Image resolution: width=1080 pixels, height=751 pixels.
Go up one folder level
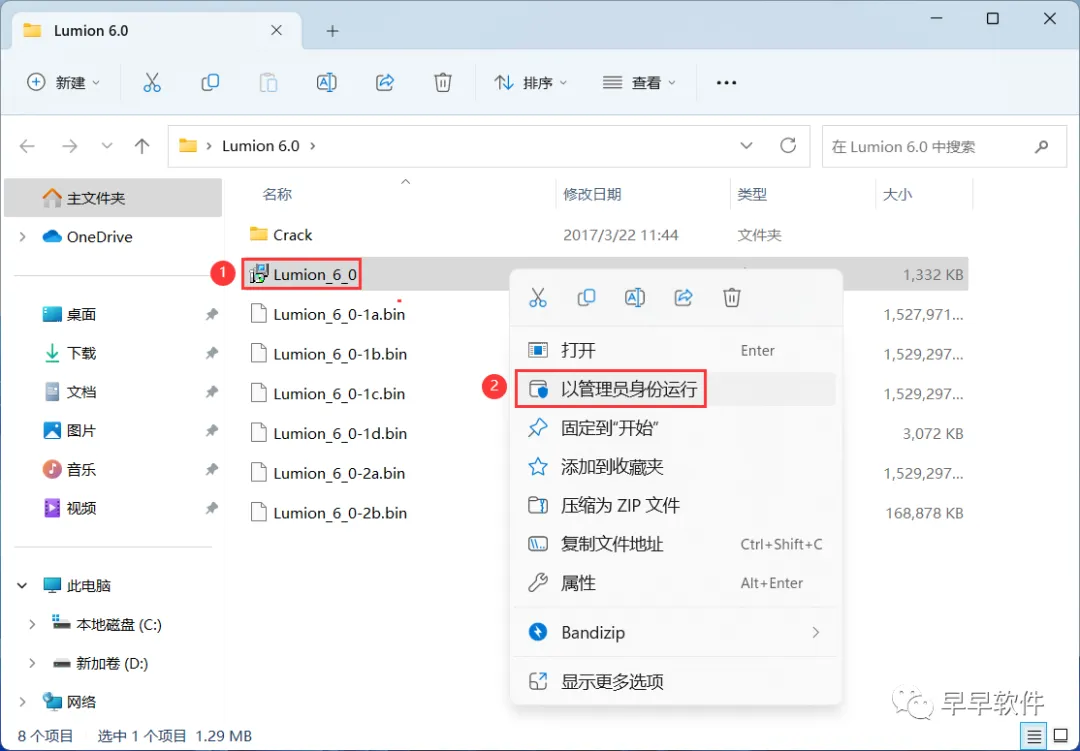coord(142,146)
